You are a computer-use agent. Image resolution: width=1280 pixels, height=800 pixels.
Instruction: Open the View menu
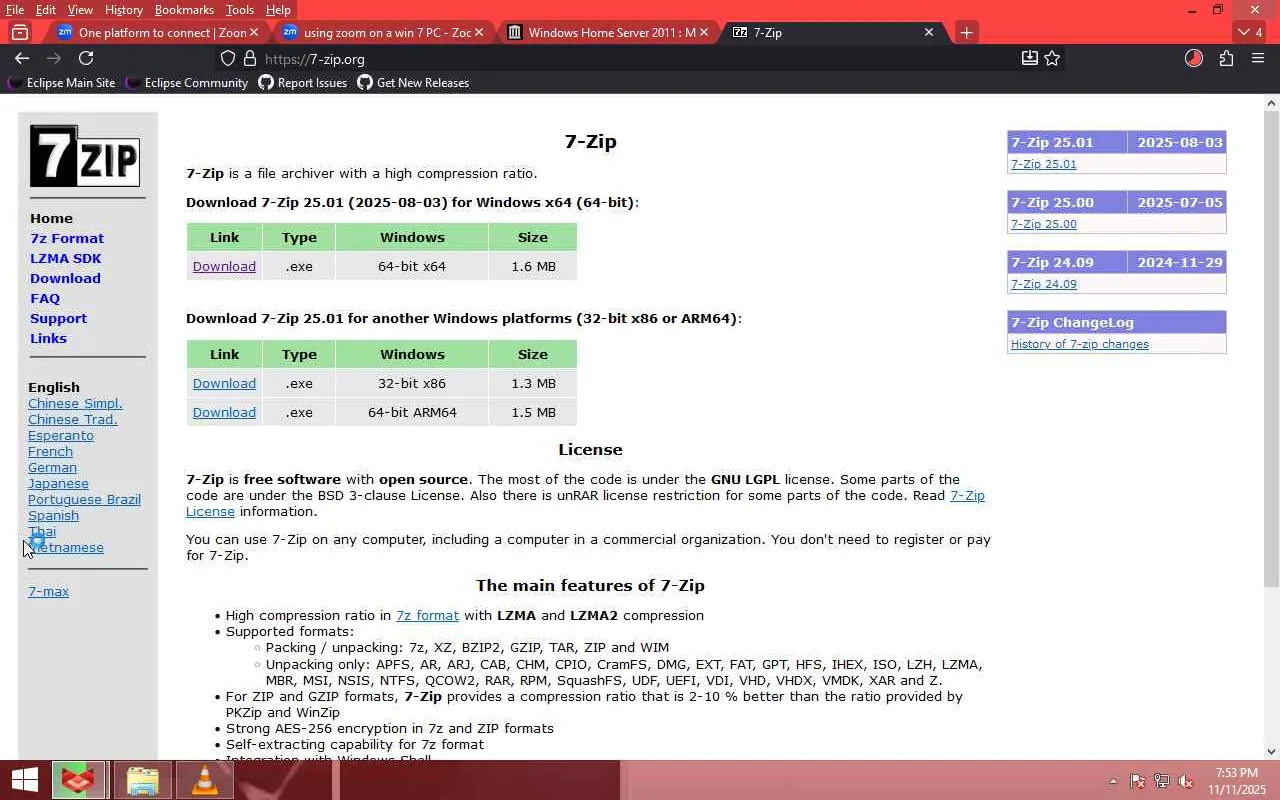point(80,10)
